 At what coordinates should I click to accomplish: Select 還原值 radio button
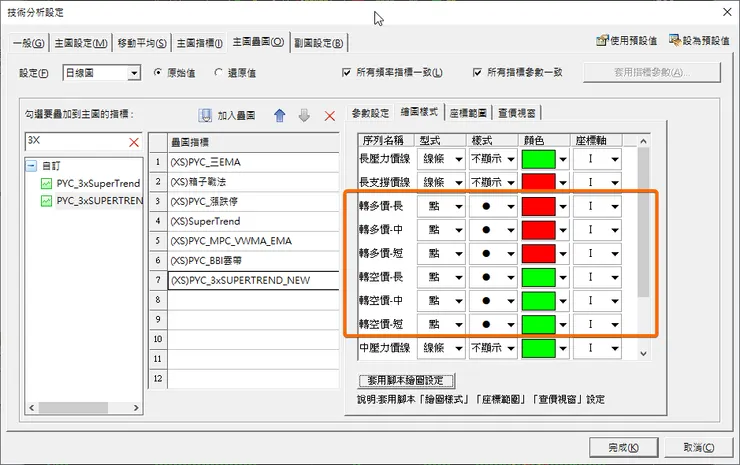tap(218, 72)
